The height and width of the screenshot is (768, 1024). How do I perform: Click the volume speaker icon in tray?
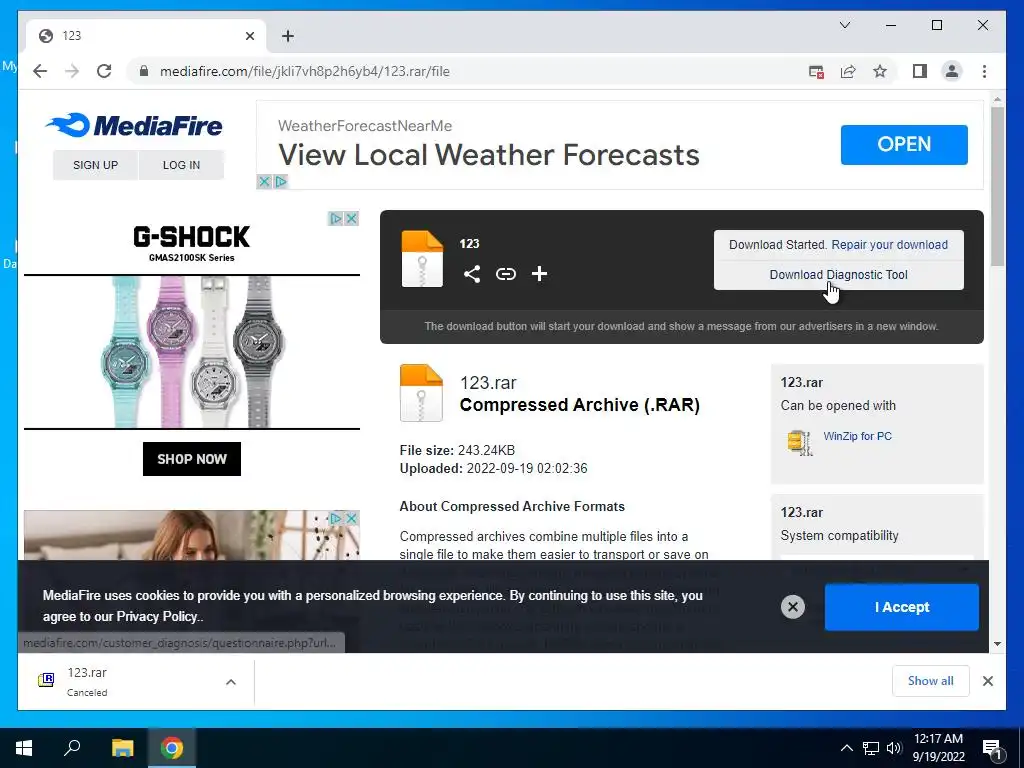893,748
